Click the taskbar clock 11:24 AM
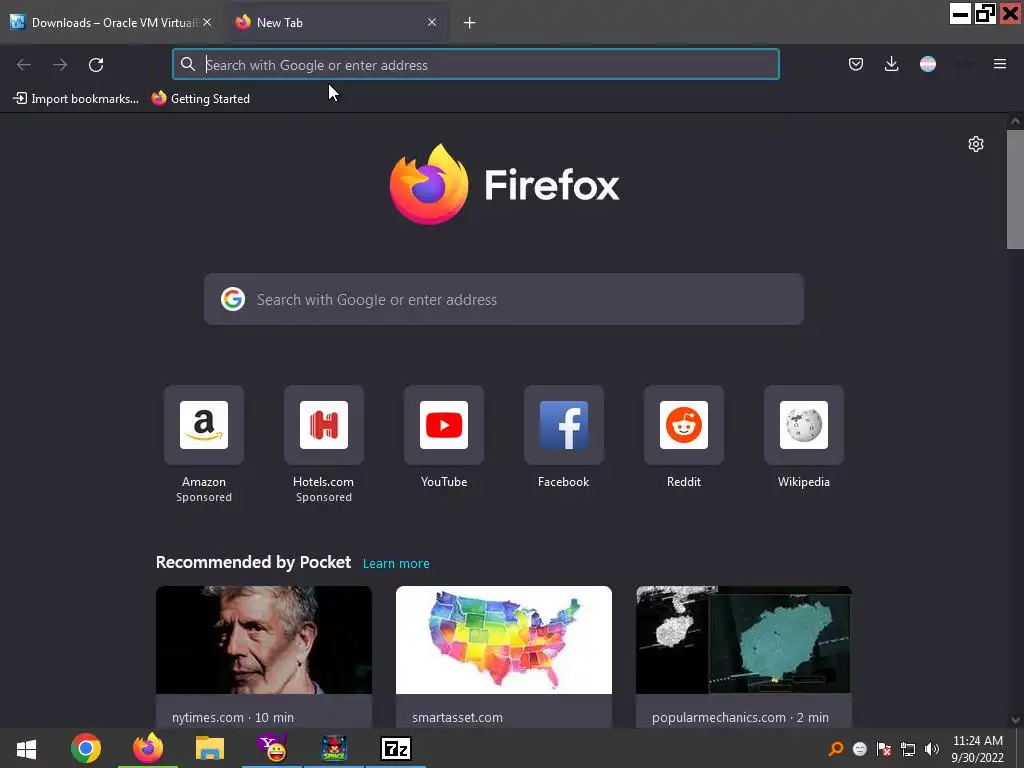 click(x=978, y=749)
